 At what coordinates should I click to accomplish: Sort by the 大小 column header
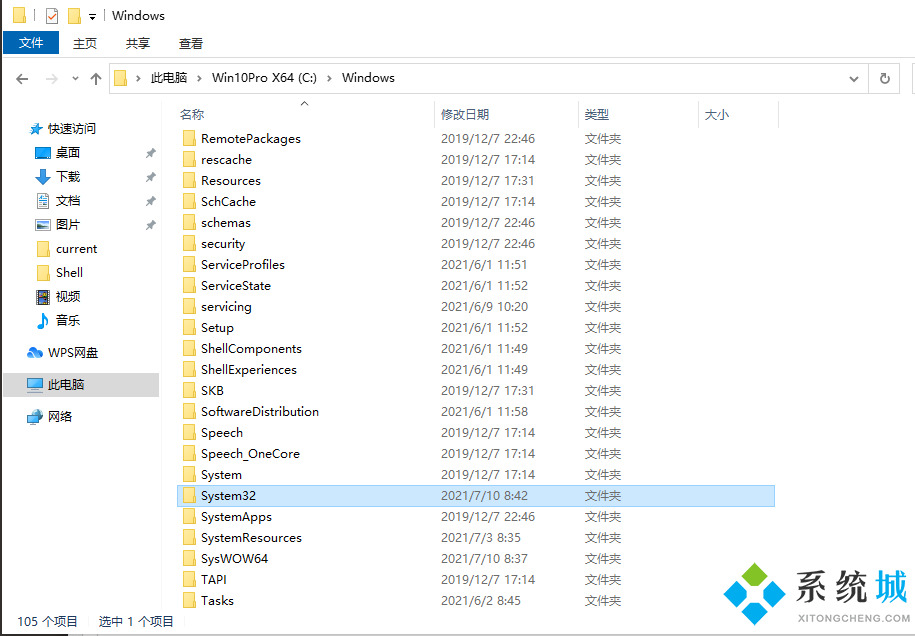(x=717, y=114)
